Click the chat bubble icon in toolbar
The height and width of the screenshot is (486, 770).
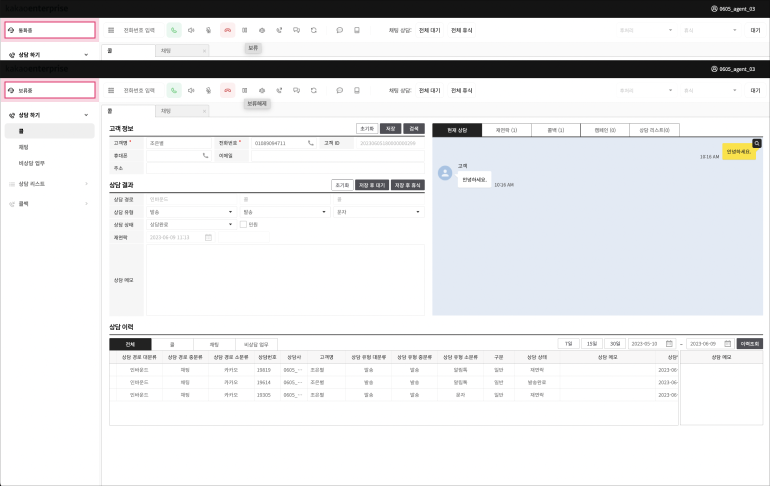coord(339,90)
